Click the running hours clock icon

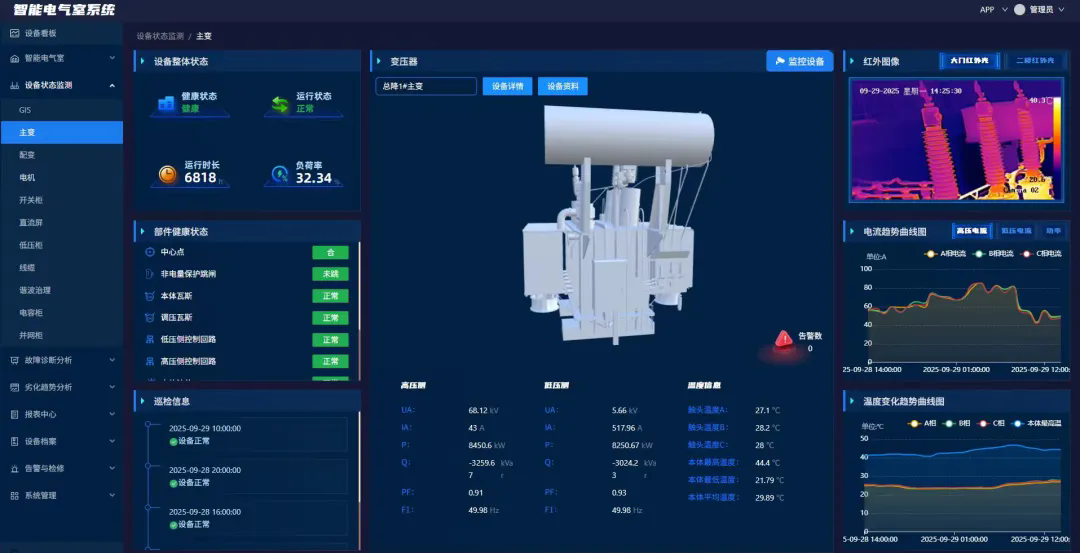[x=167, y=175]
